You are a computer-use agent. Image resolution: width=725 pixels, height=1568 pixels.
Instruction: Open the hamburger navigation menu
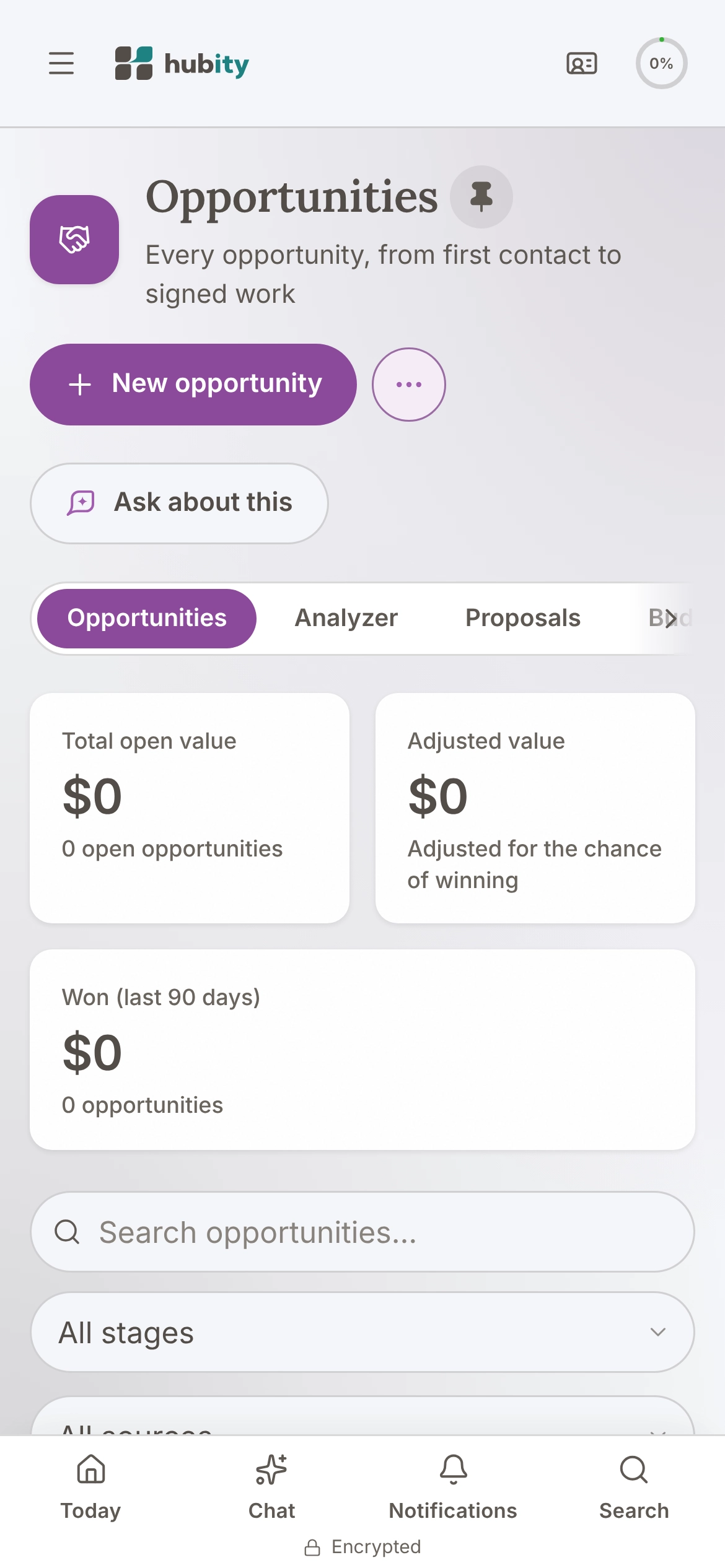[61, 63]
